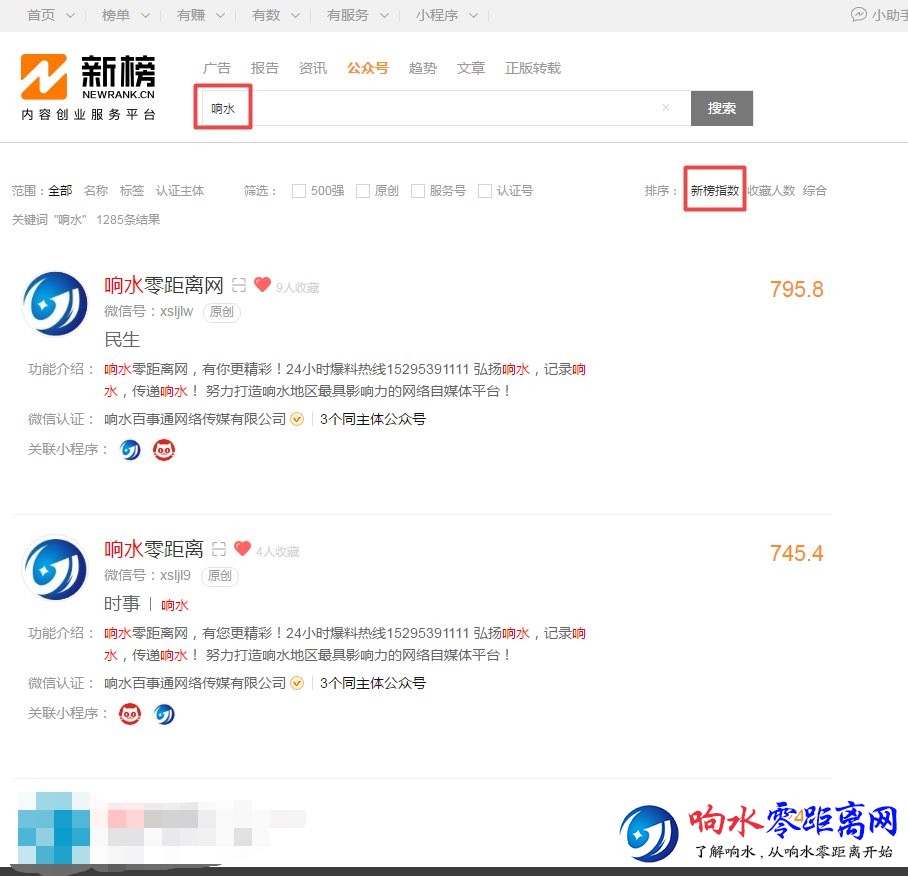
Task: Click the 4人收藏 count
Action: tap(278, 552)
